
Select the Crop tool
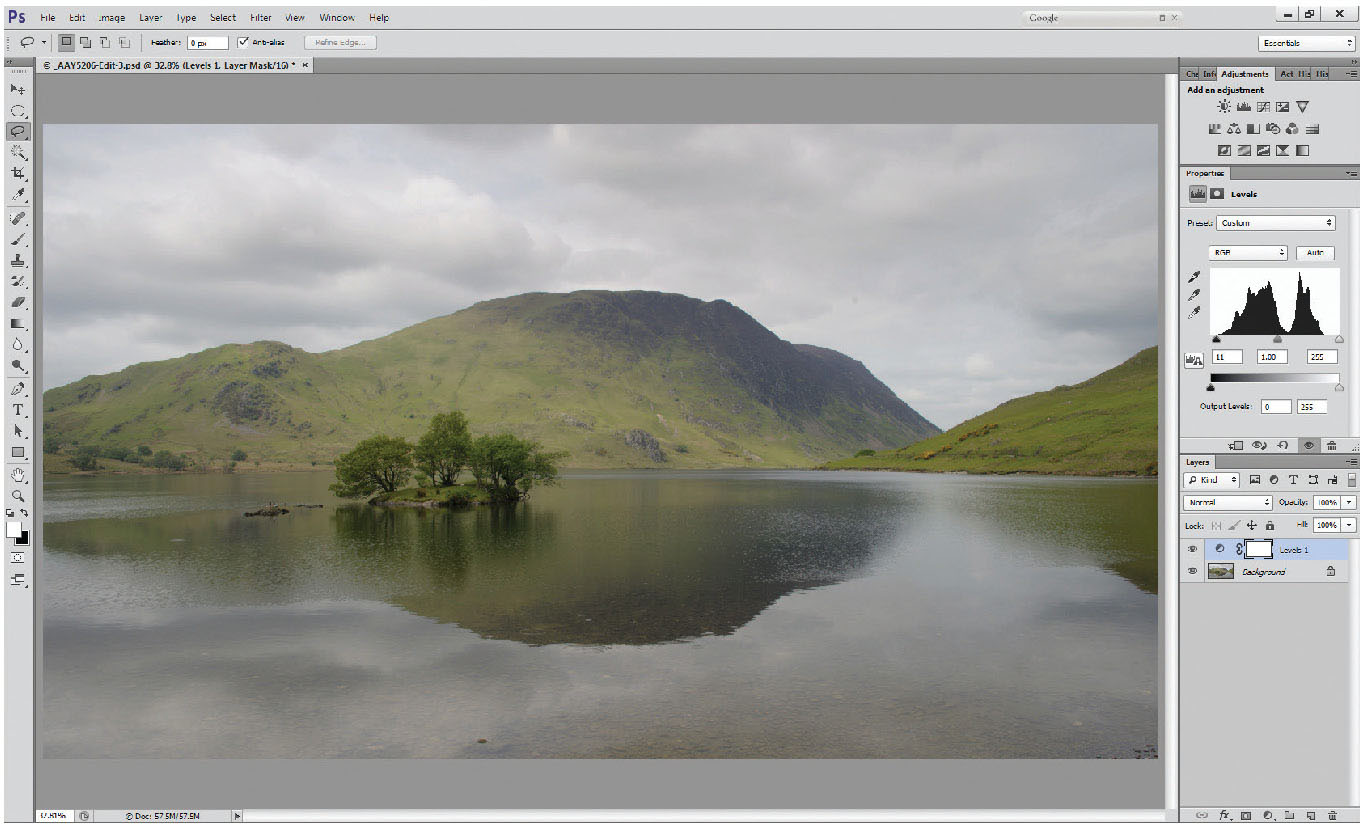[18, 174]
